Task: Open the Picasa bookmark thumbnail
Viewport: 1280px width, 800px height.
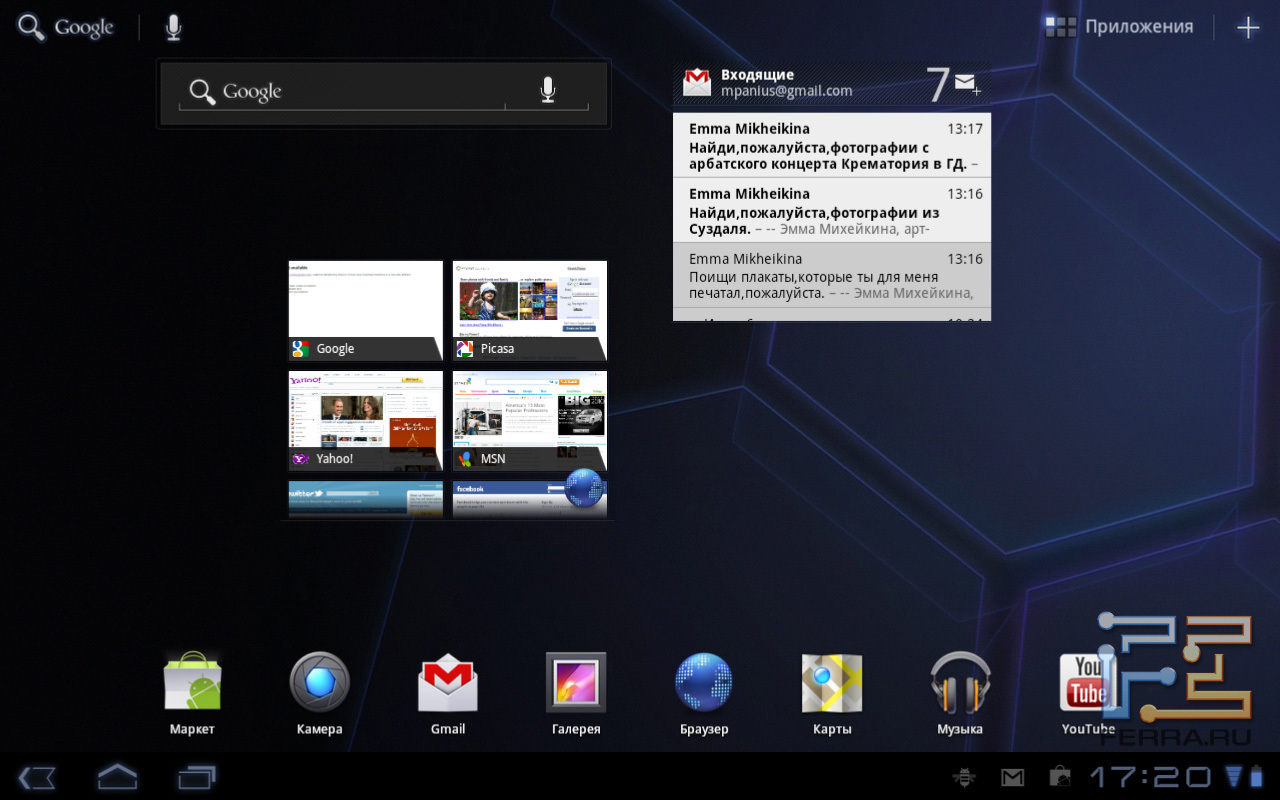Action: [x=530, y=310]
